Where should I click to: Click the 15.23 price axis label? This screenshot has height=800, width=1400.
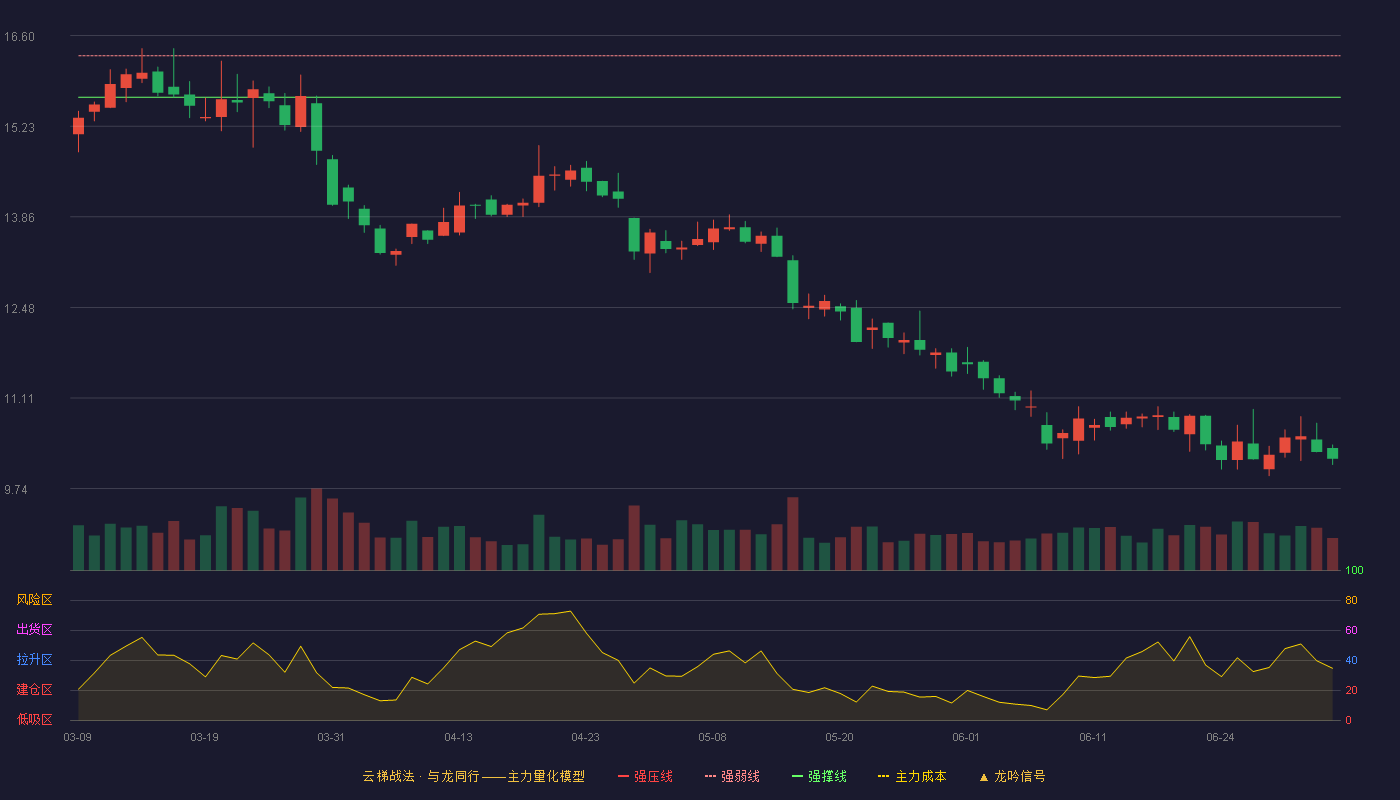click(x=19, y=128)
